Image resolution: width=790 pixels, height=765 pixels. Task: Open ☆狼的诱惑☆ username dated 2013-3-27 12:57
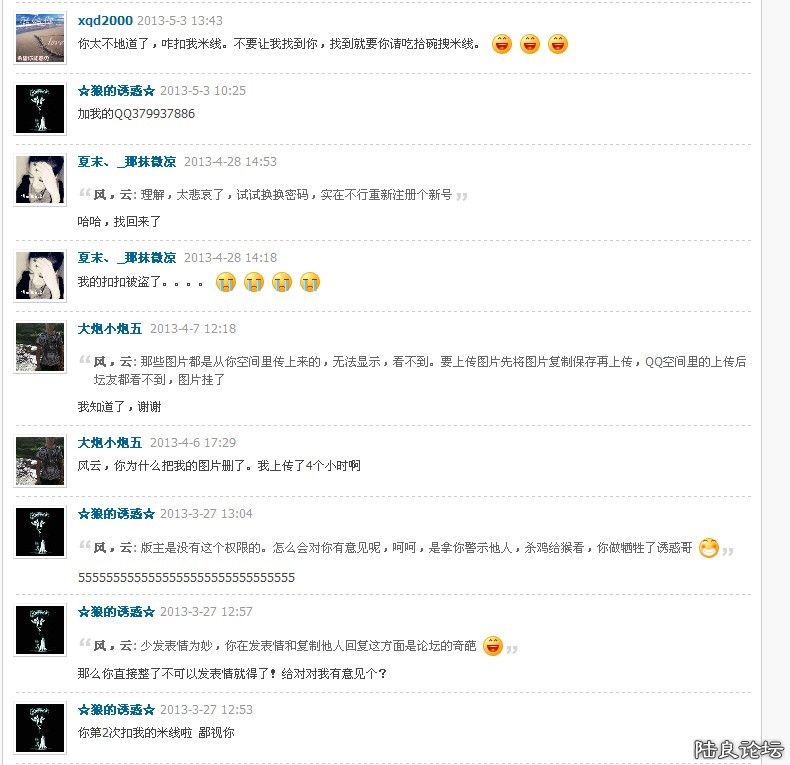pos(116,612)
